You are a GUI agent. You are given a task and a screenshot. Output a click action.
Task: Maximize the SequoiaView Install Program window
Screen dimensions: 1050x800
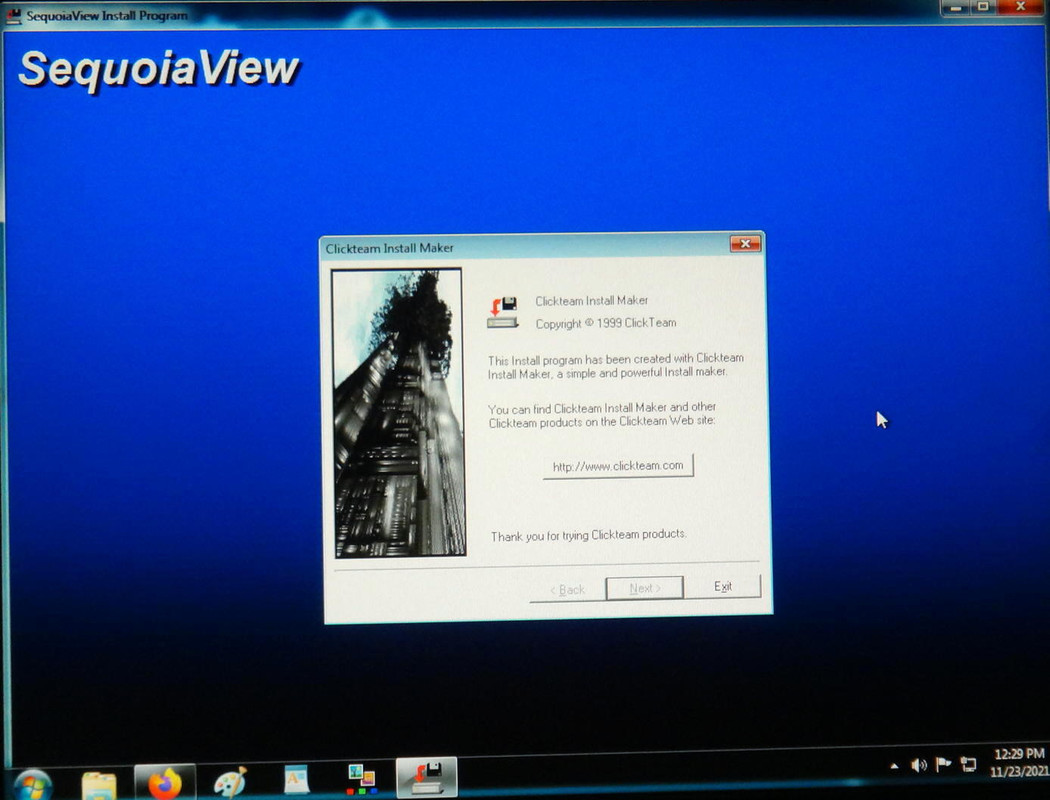[983, 7]
